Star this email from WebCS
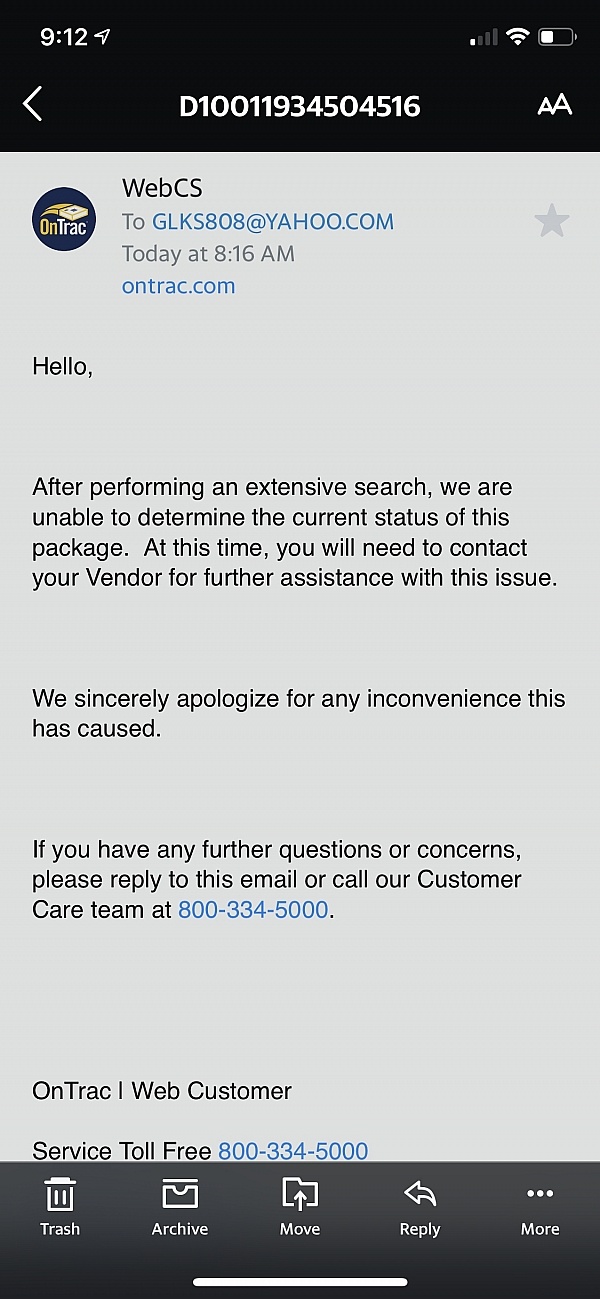Viewport: 600px width, 1299px height. [551, 220]
